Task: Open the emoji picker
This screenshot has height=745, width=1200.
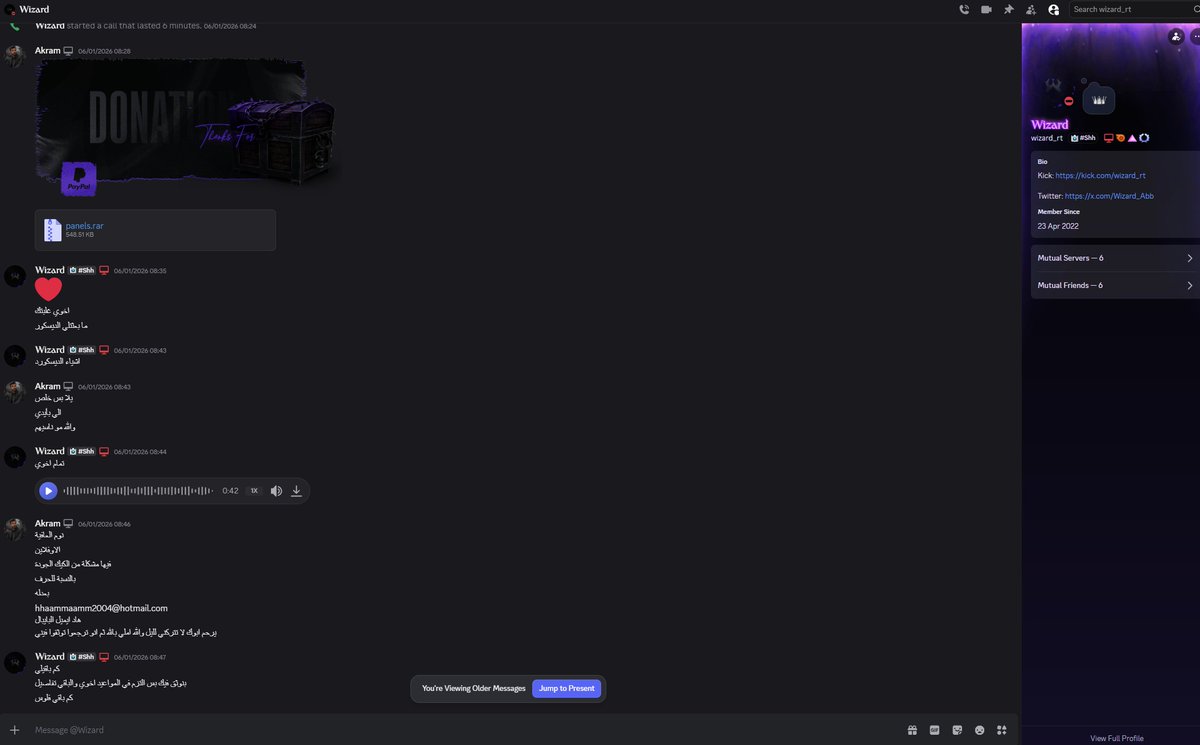Action: pos(980,730)
